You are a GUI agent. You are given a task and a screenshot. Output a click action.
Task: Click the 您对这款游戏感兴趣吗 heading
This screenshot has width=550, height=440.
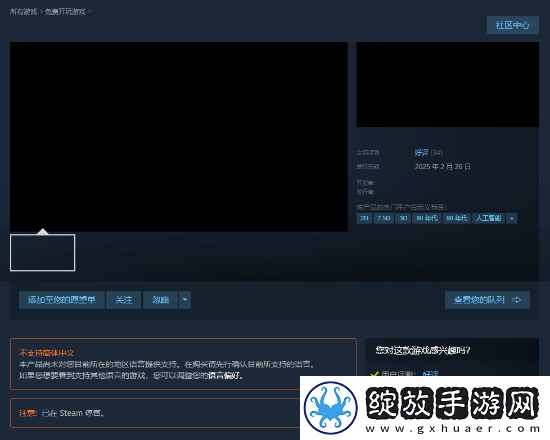click(423, 350)
